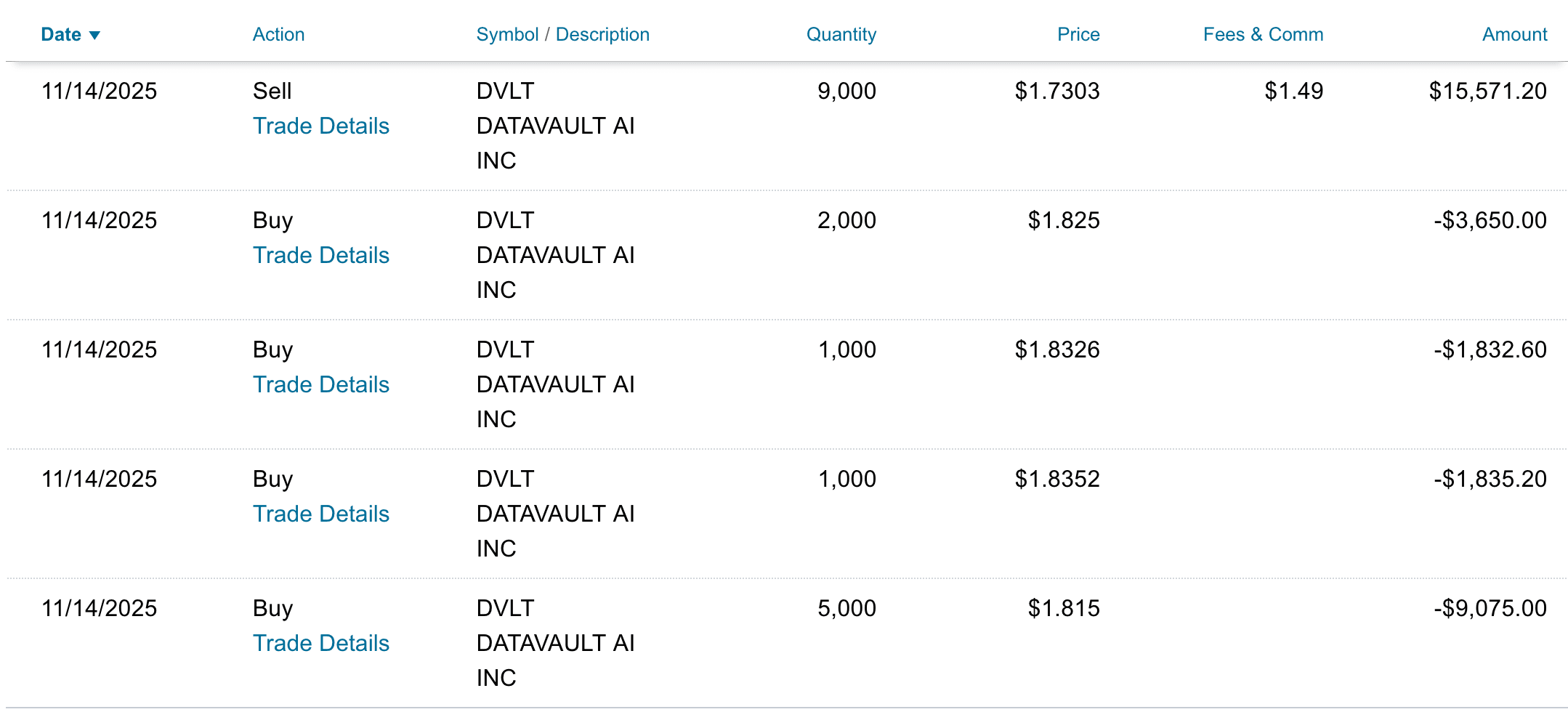
Task: Sort by the Price column header
Action: pyautogui.click(x=1078, y=35)
